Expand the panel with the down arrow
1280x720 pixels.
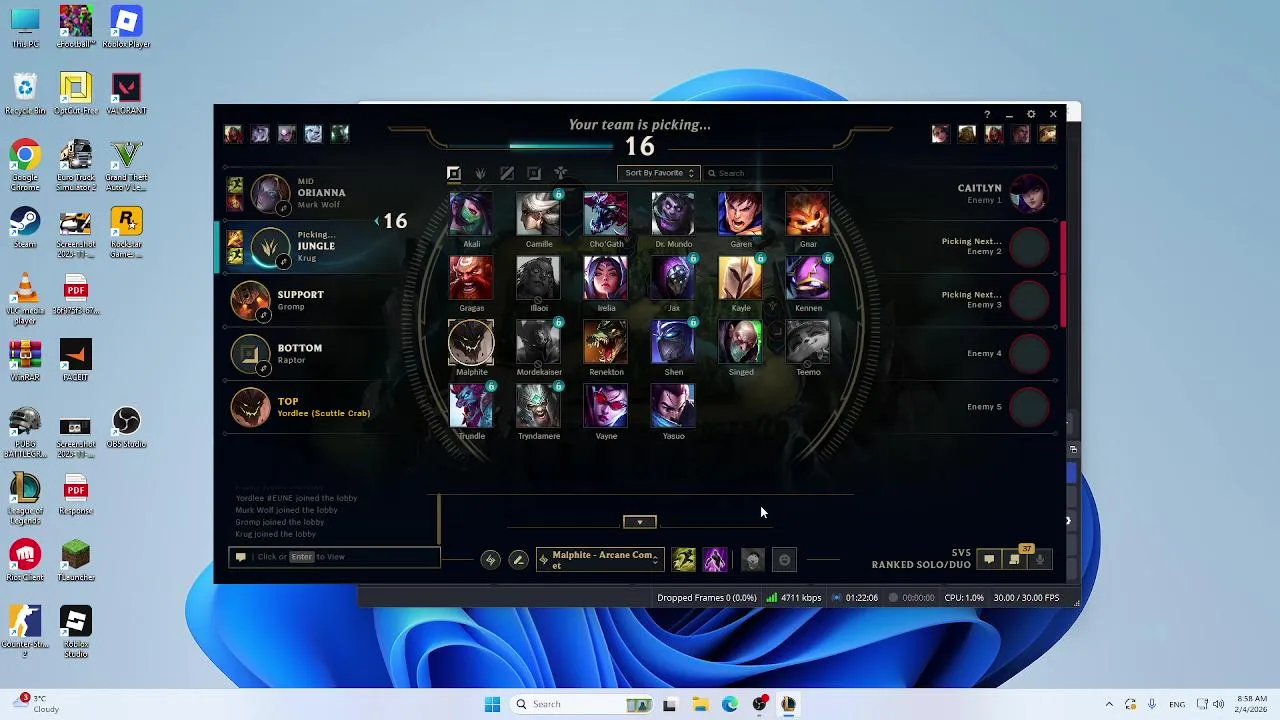tap(639, 522)
